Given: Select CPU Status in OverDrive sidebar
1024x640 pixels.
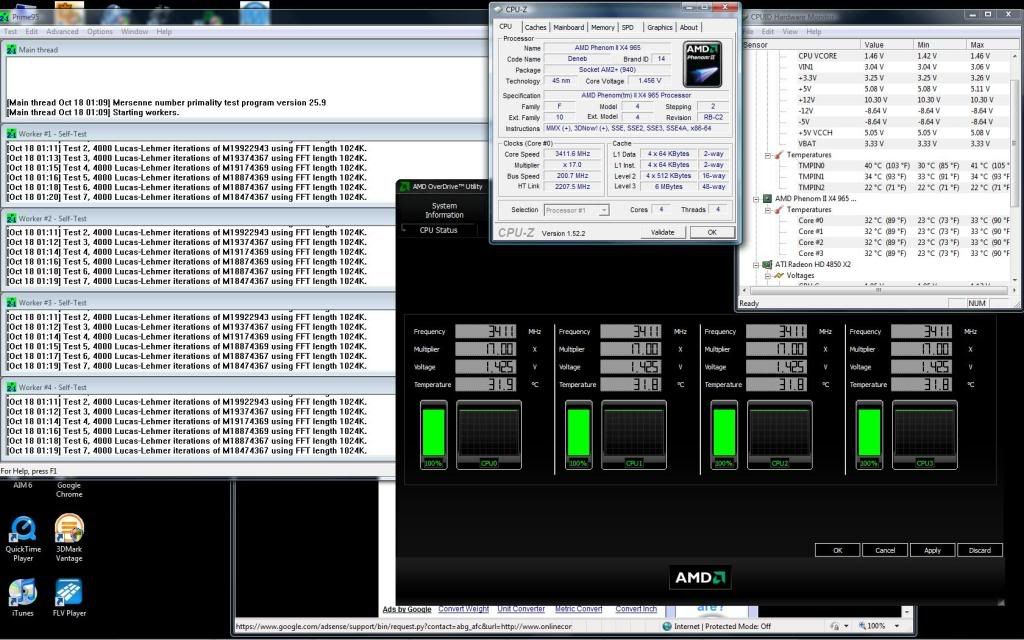Looking at the screenshot, I should coord(438,230).
